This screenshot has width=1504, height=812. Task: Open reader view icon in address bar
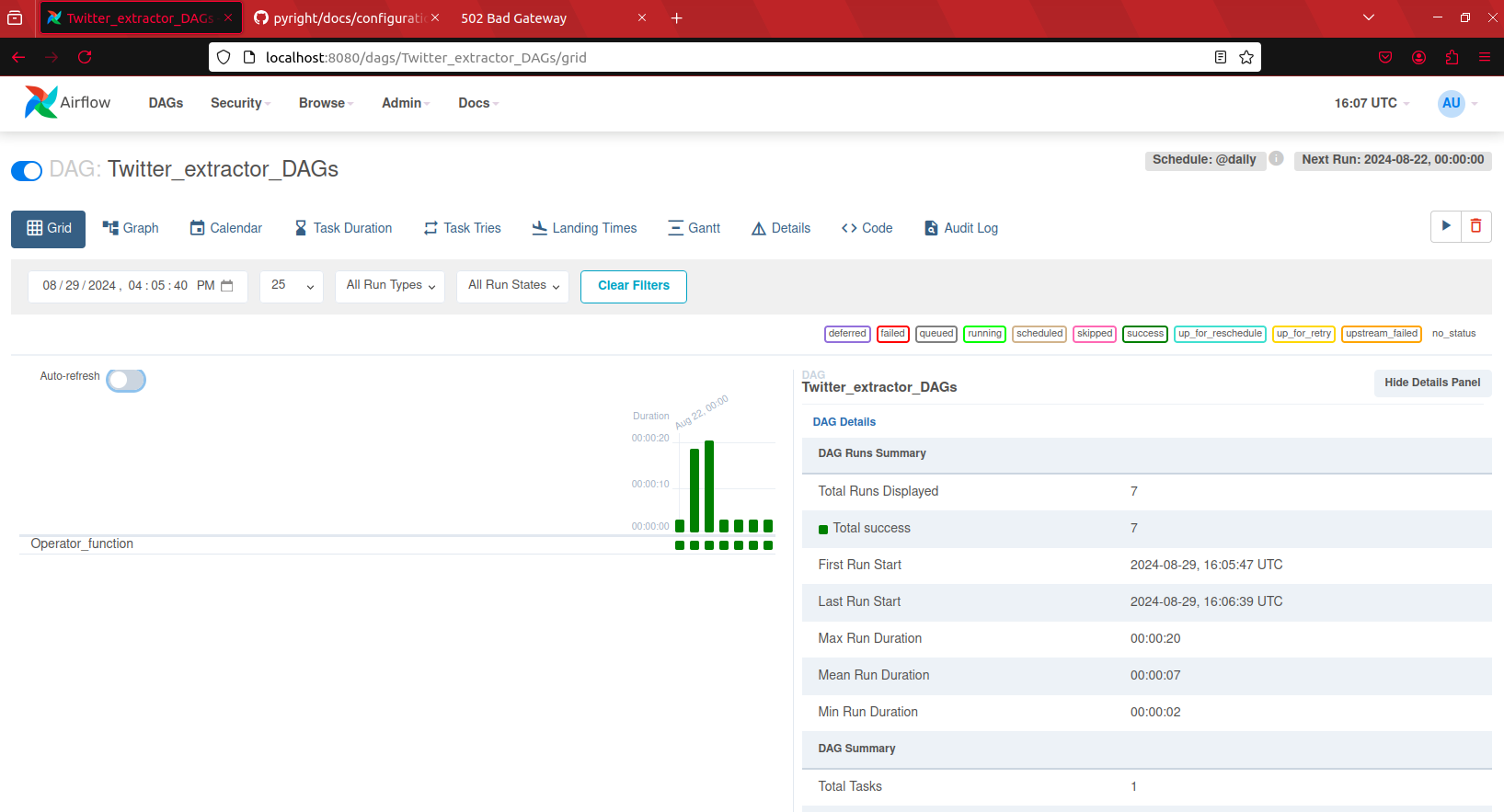coord(1221,57)
